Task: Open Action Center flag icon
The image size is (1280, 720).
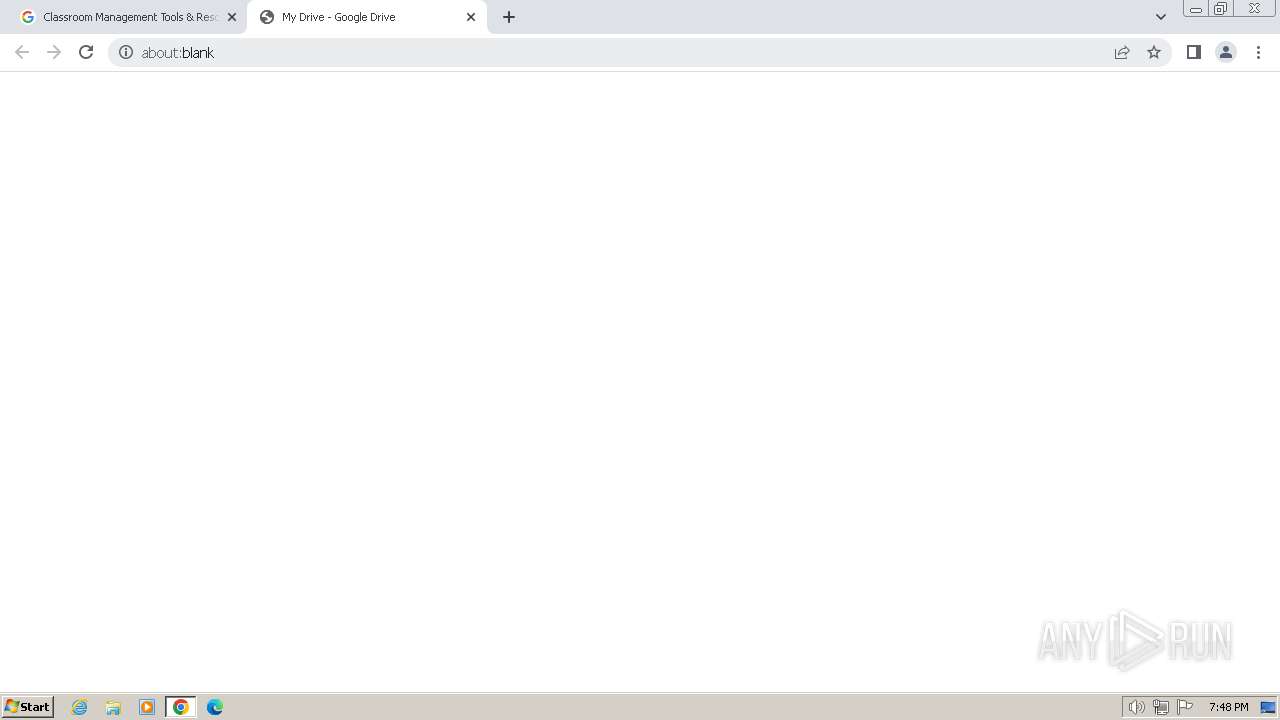Action: point(1185,707)
